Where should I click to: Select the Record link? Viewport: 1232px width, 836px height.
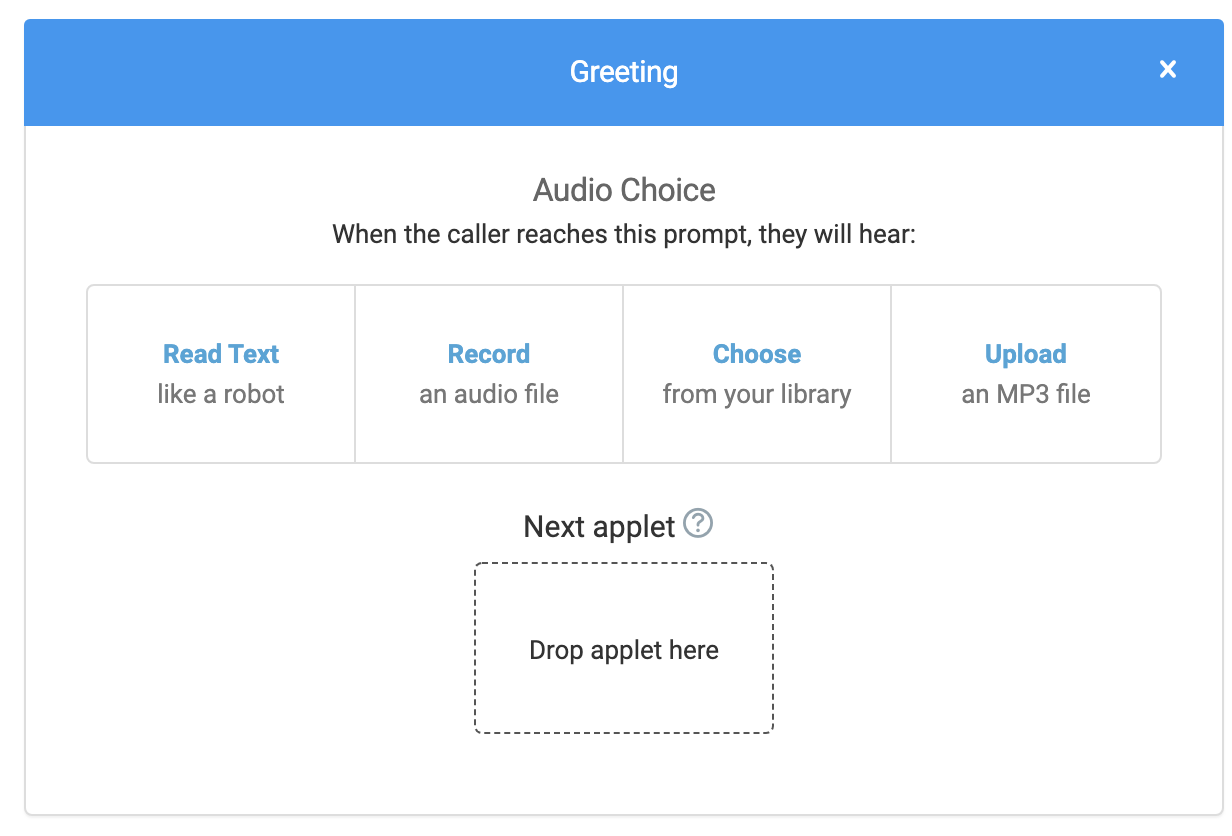click(489, 354)
